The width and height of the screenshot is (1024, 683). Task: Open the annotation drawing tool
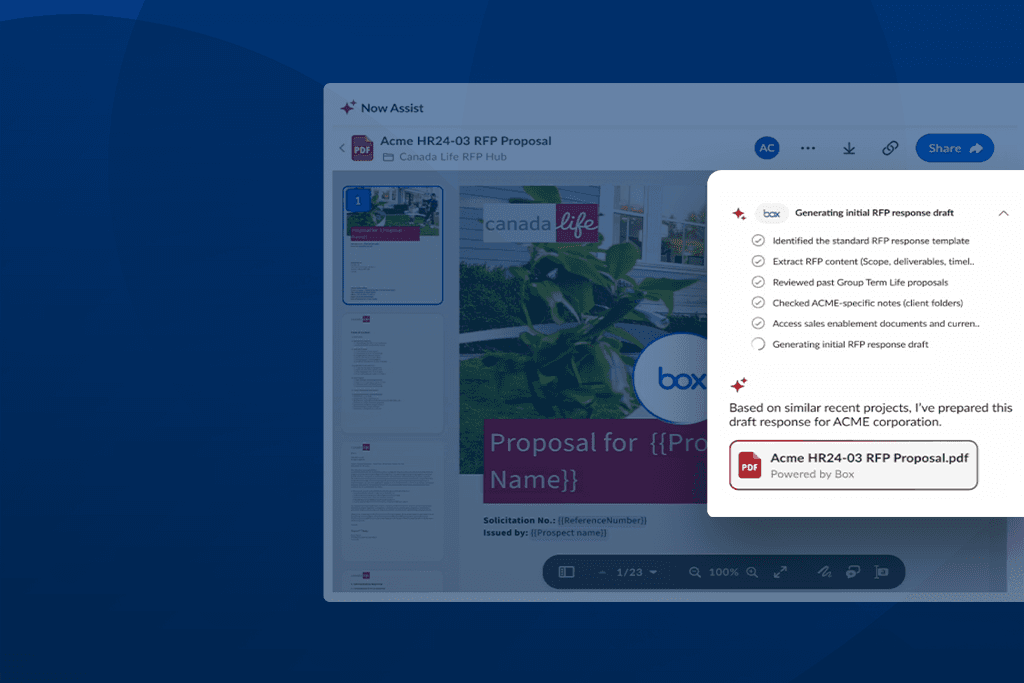[x=824, y=571]
